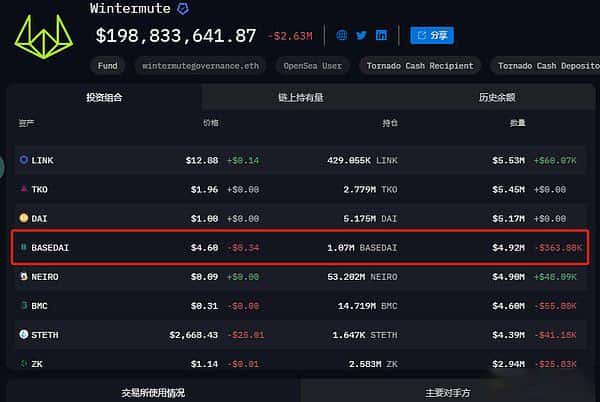The width and height of the screenshot is (600, 402).
Task: Switch to the 链上持有量 tab
Action: pos(301,98)
